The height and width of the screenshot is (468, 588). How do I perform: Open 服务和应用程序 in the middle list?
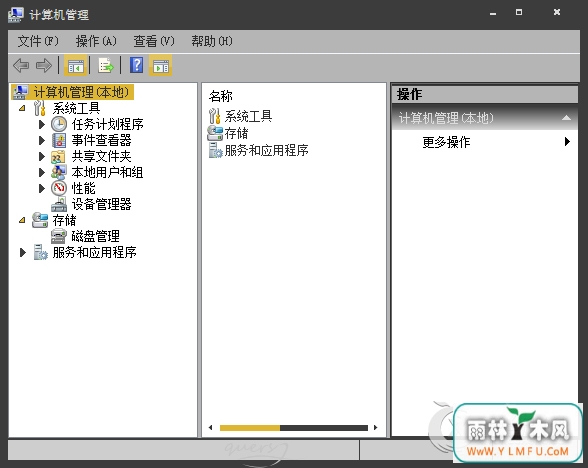(267, 150)
